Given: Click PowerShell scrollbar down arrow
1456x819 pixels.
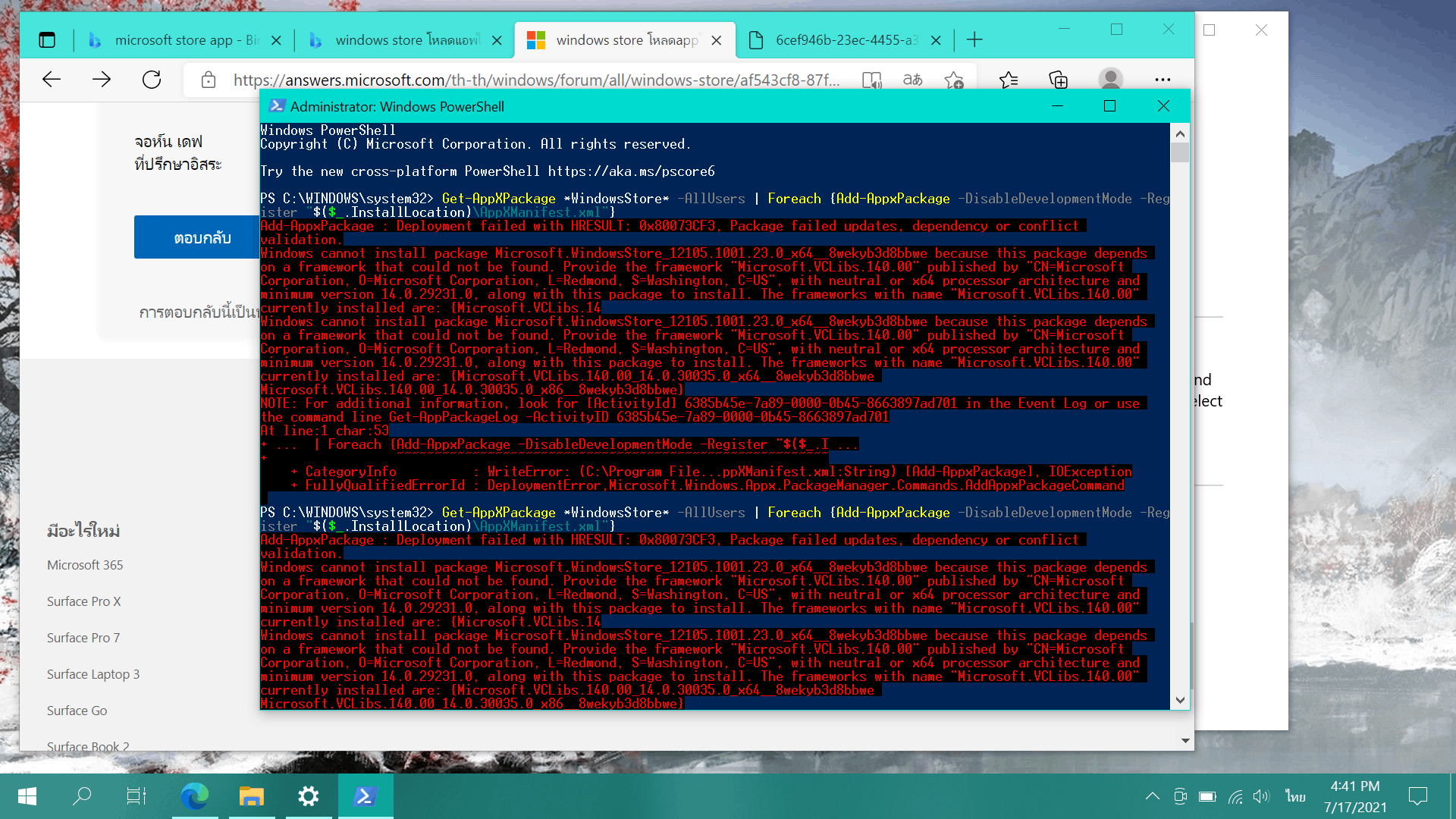Looking at the screenshot, I should coord(1179,700).
